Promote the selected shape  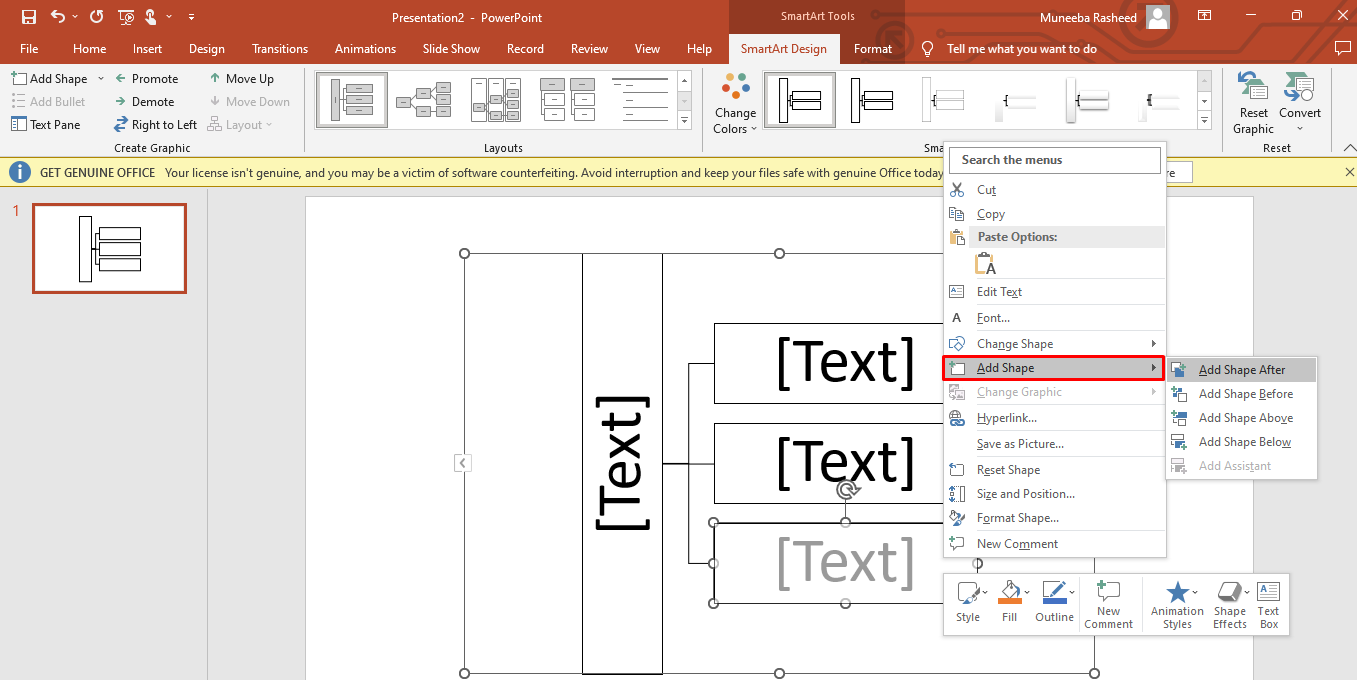tap(146, 78)
